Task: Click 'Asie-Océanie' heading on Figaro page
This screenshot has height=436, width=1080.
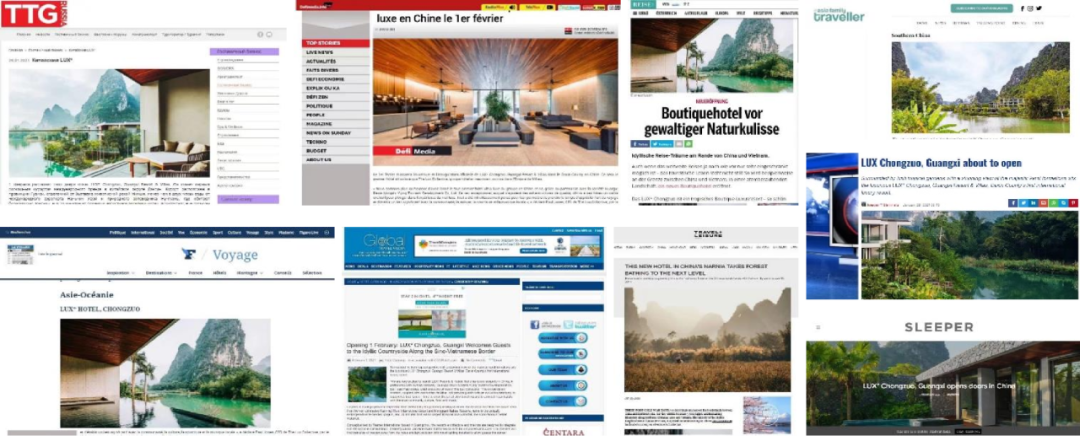Action: (87, 295)
